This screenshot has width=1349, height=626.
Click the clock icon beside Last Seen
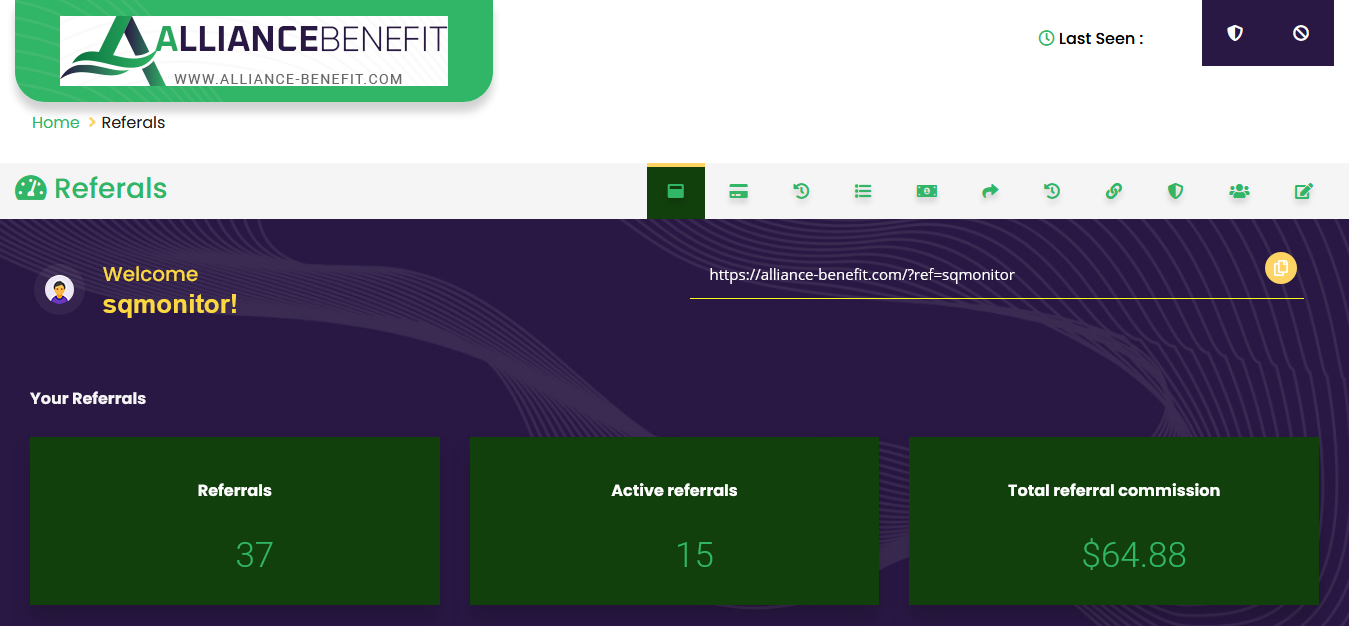[1046, 38]
